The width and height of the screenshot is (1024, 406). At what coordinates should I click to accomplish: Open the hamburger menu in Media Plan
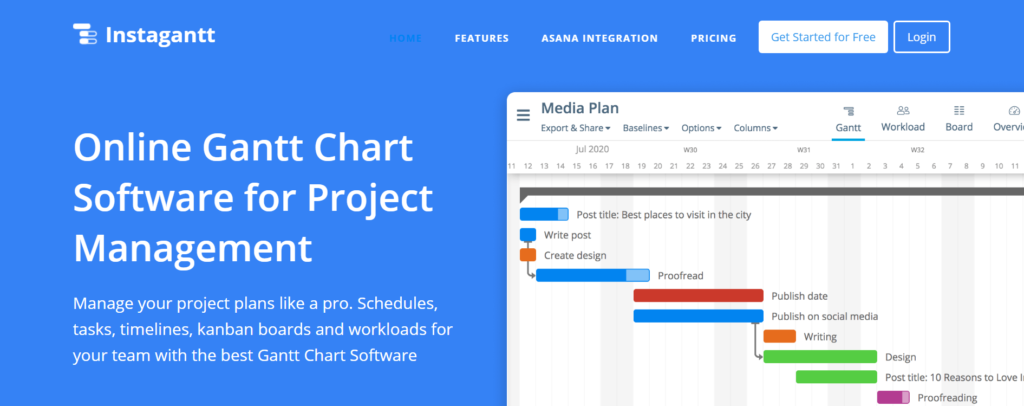click(x=523, y=115)
